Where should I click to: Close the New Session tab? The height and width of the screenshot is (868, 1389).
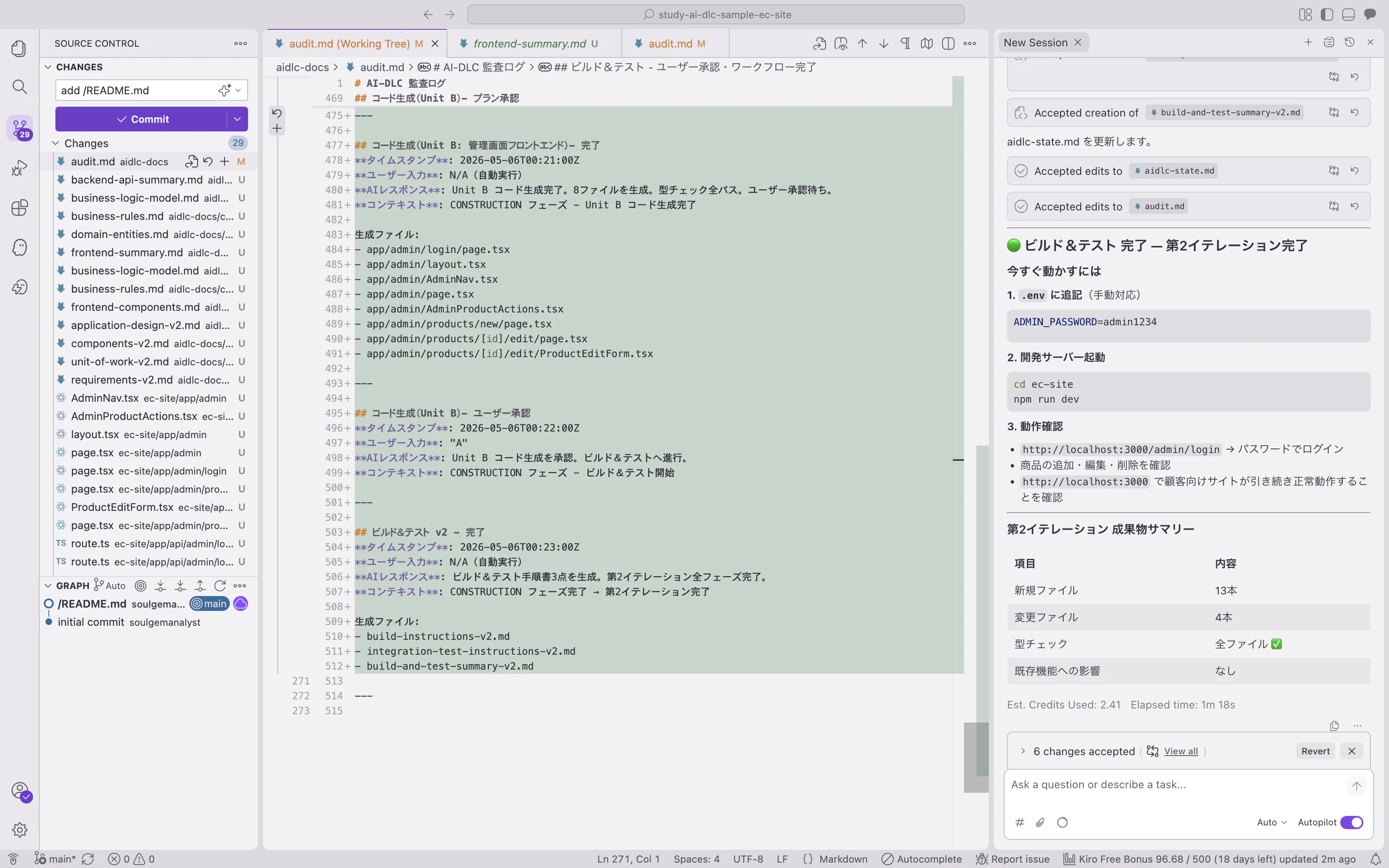click(x=1078, y=43)
